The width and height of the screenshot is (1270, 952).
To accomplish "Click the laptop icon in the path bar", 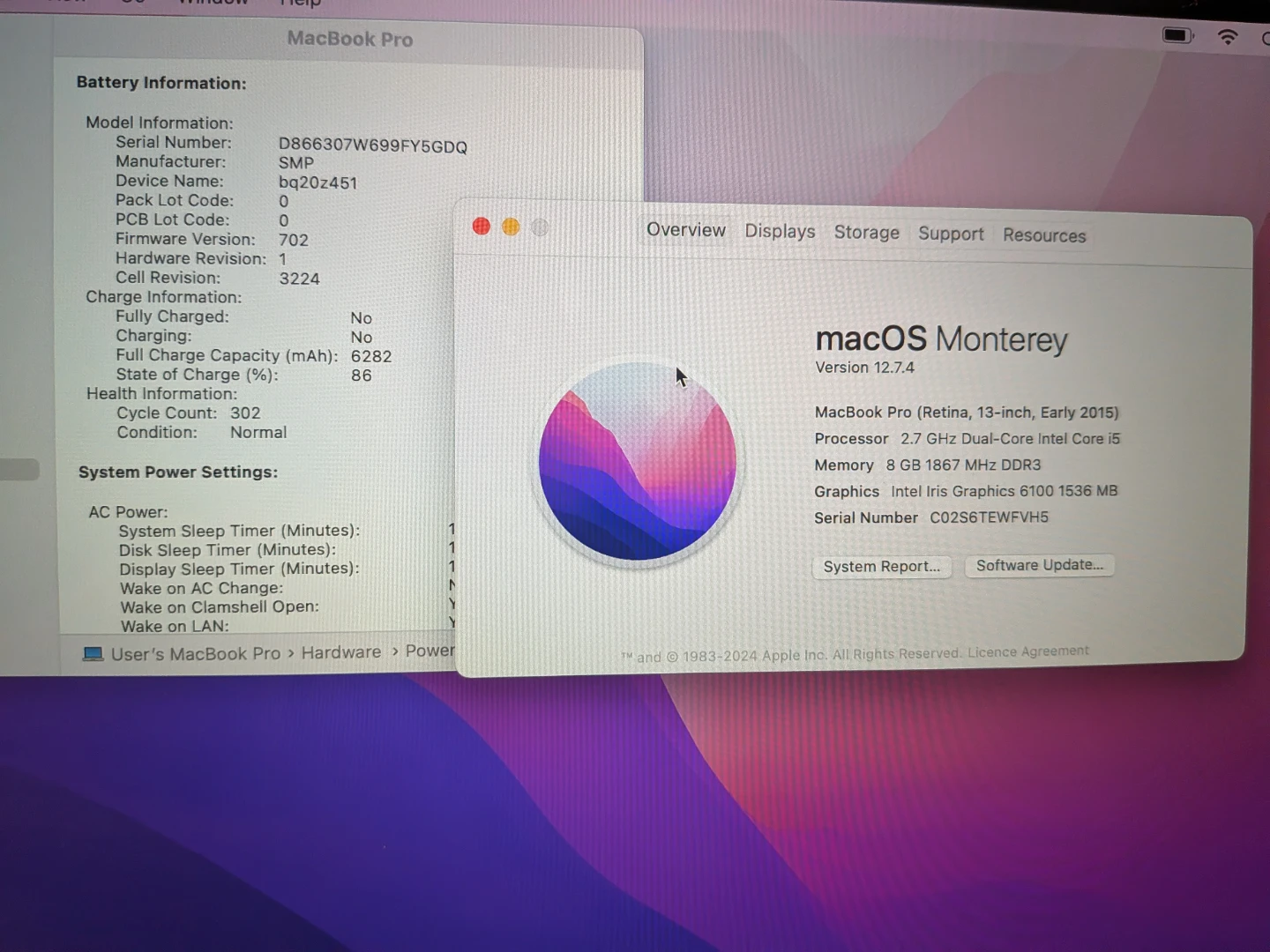I will (93, 654).
